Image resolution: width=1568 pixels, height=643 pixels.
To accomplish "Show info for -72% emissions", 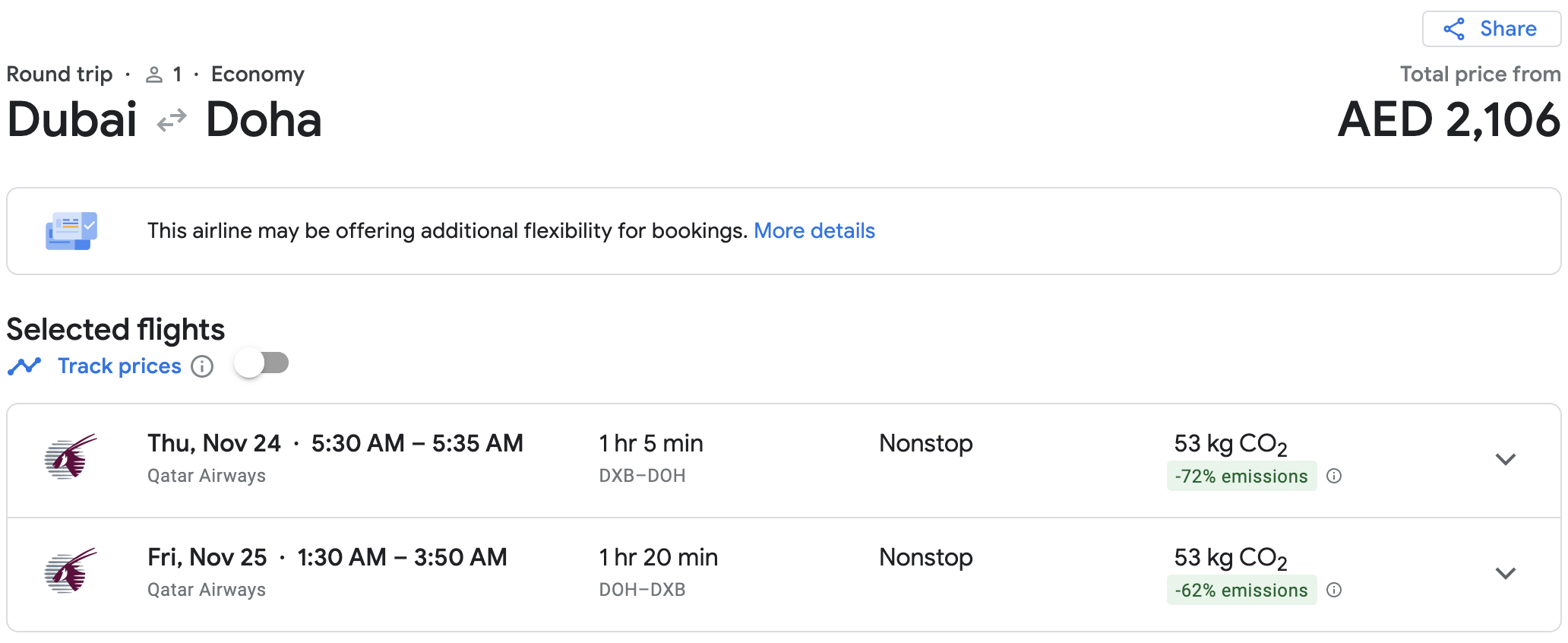I will tap(1334, 477).
